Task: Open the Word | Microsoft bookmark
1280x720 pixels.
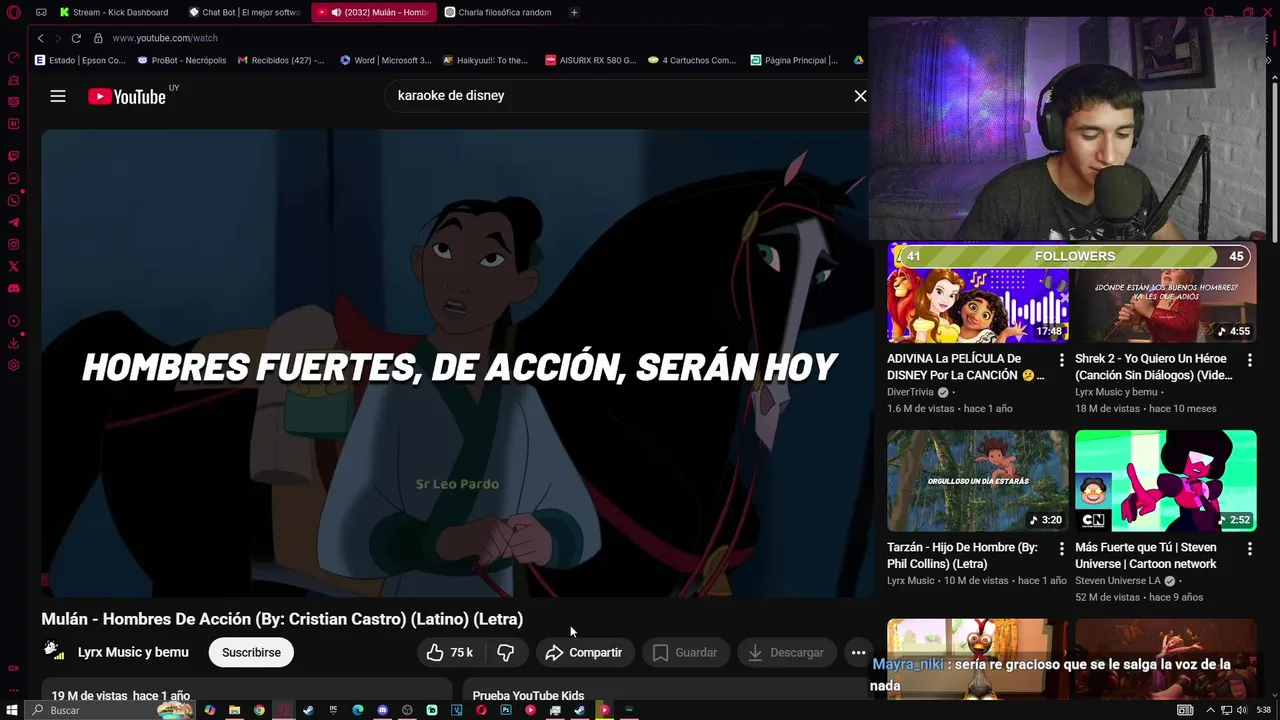Action: 386,60
